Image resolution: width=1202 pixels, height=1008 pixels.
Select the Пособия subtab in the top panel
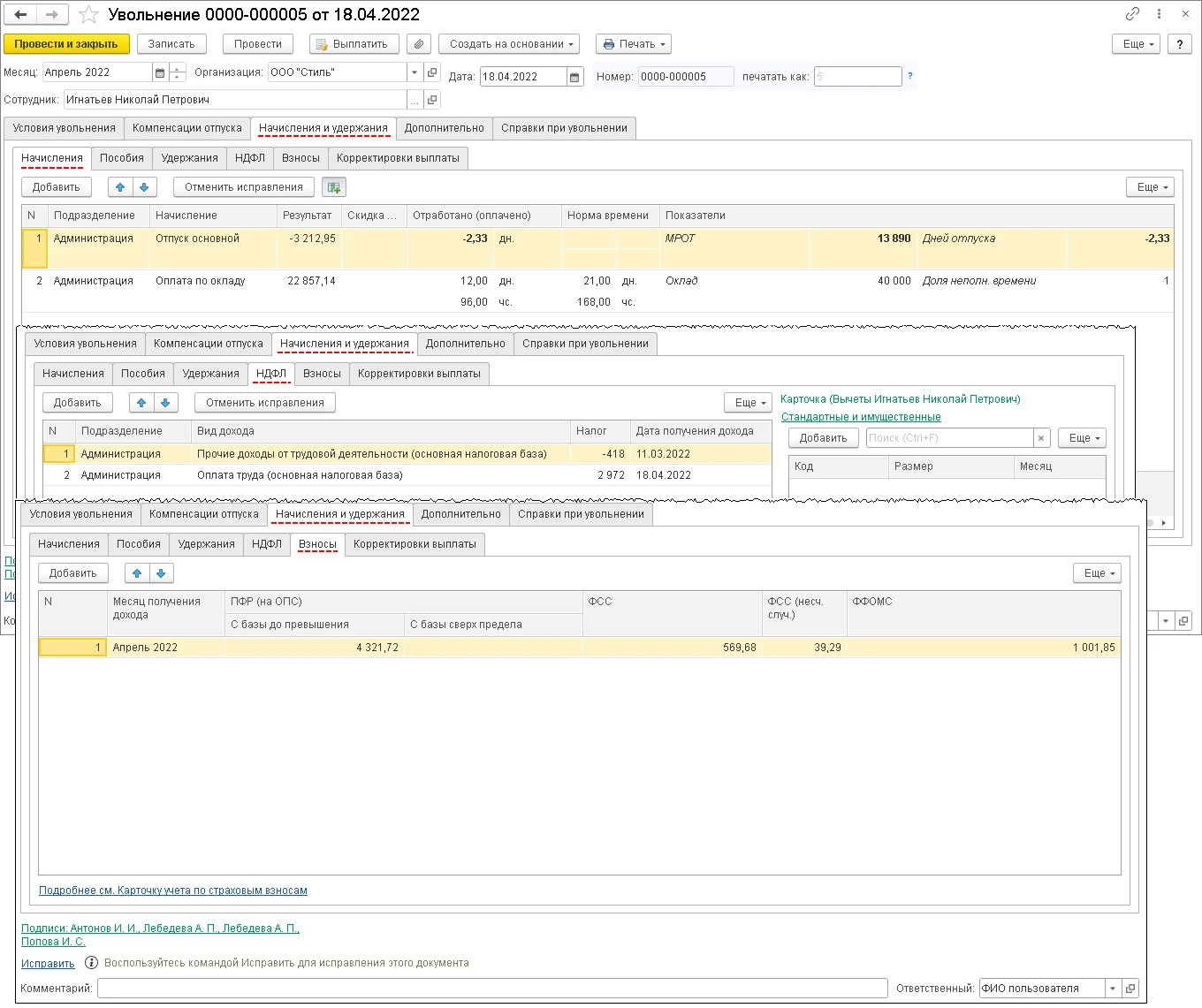tap(122, 158)
